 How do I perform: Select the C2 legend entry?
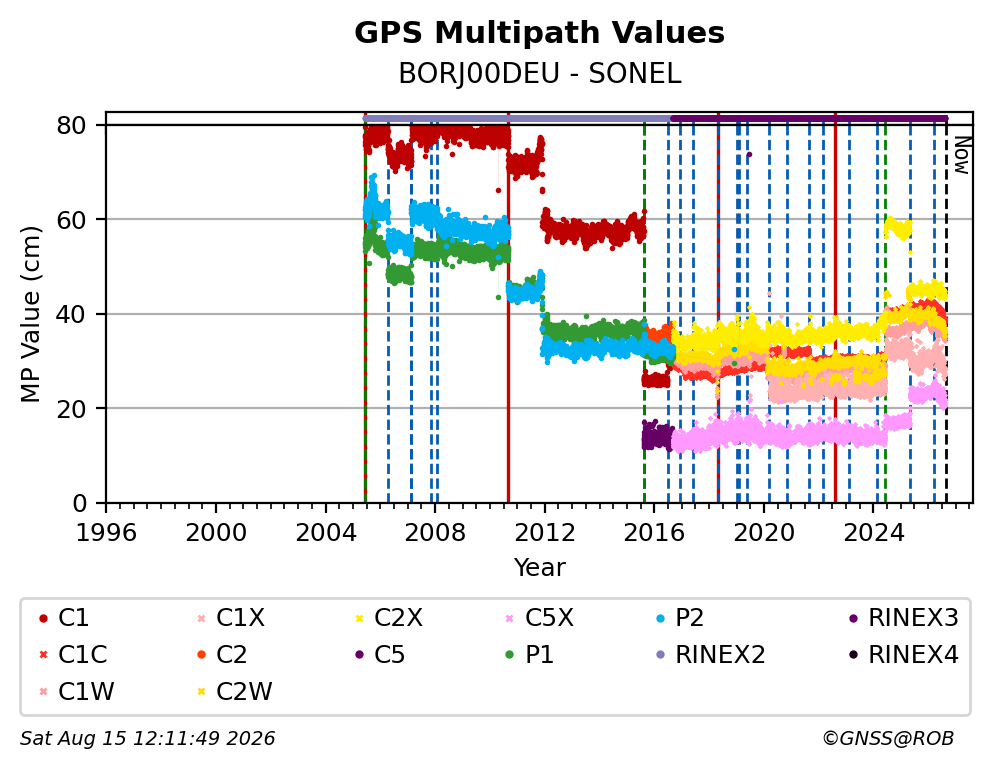(221, 655)
